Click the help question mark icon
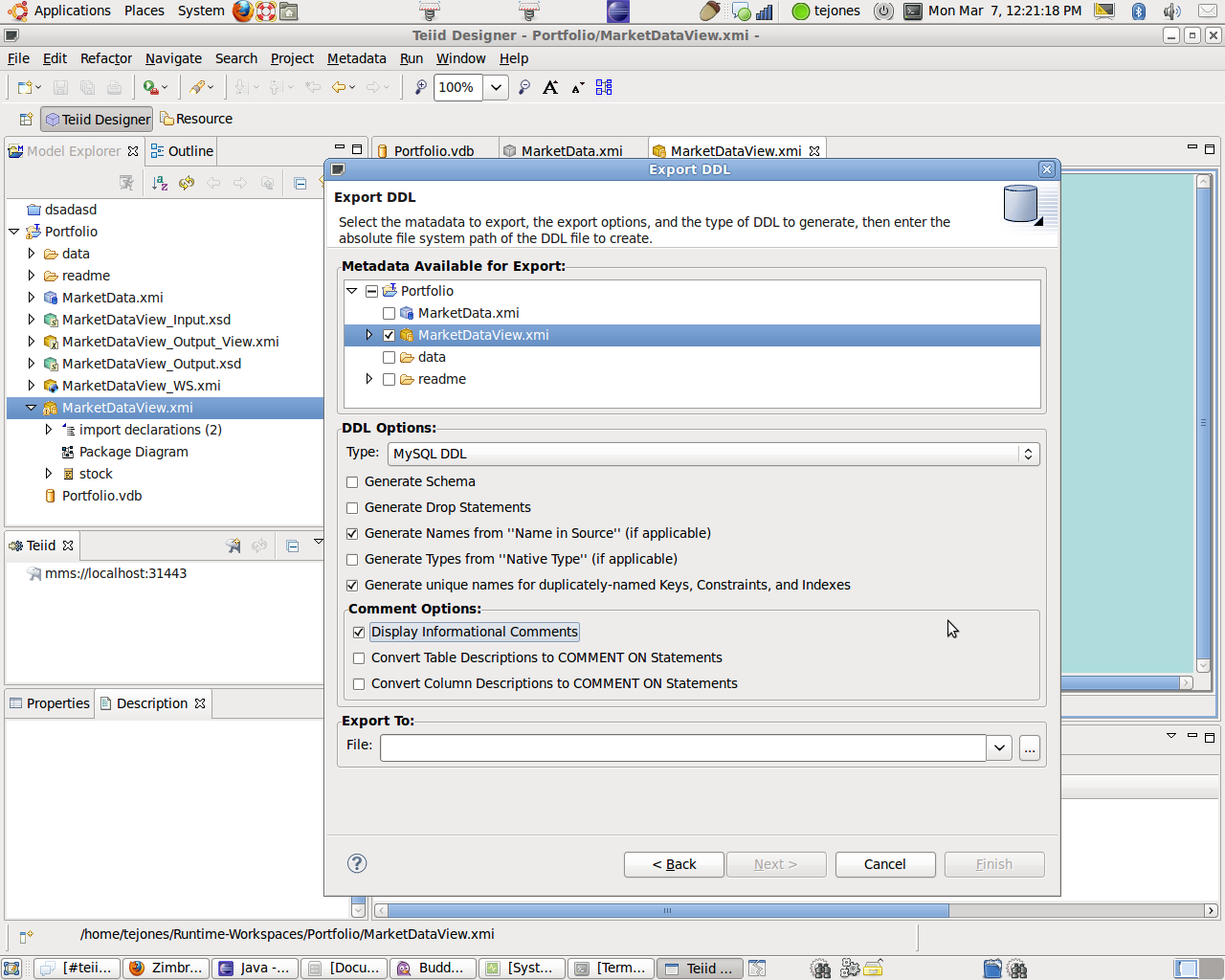Image resolution: width=1225 pixels, height=980 pixels. coord(357,863)
